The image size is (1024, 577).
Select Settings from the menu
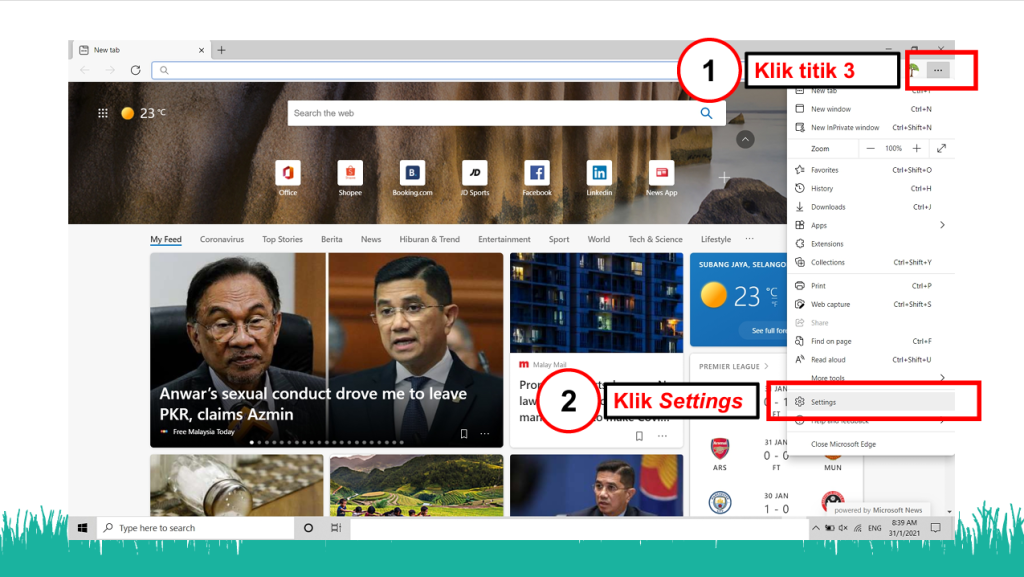(823, 402)
